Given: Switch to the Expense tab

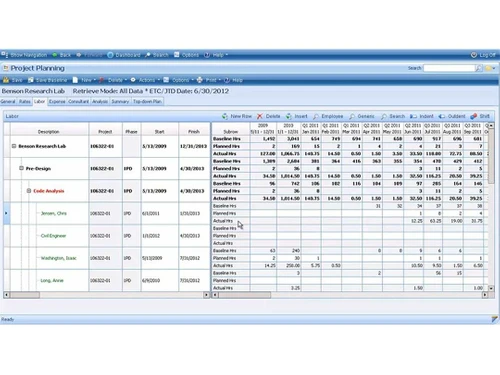Looking at the screenshot, I should point(57,101).
